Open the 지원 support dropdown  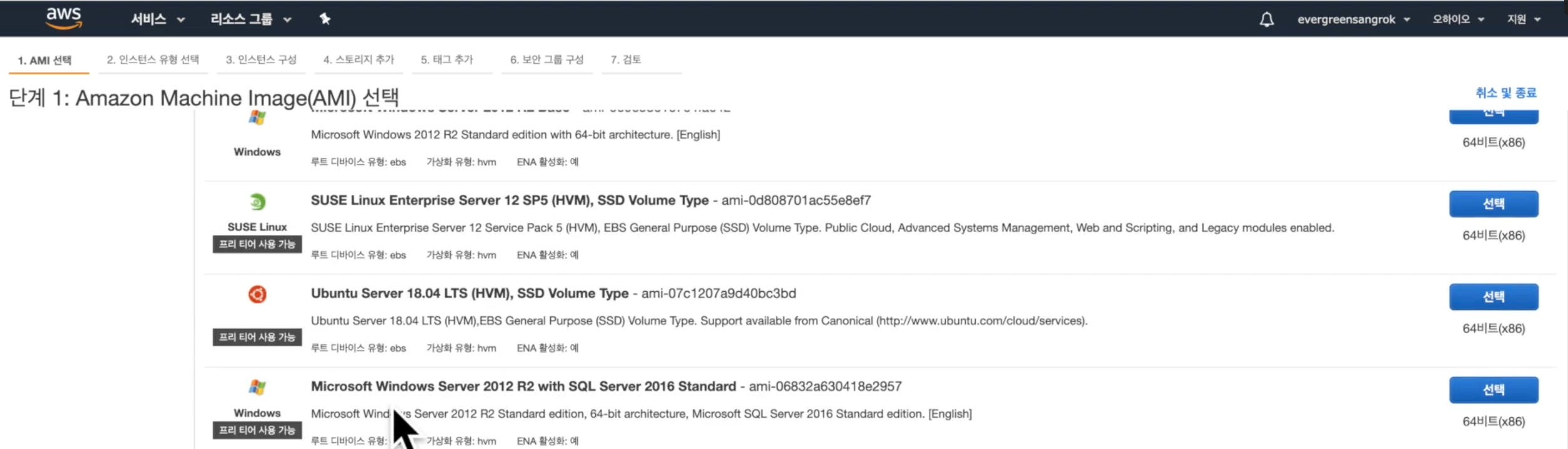click(1523, 19)
